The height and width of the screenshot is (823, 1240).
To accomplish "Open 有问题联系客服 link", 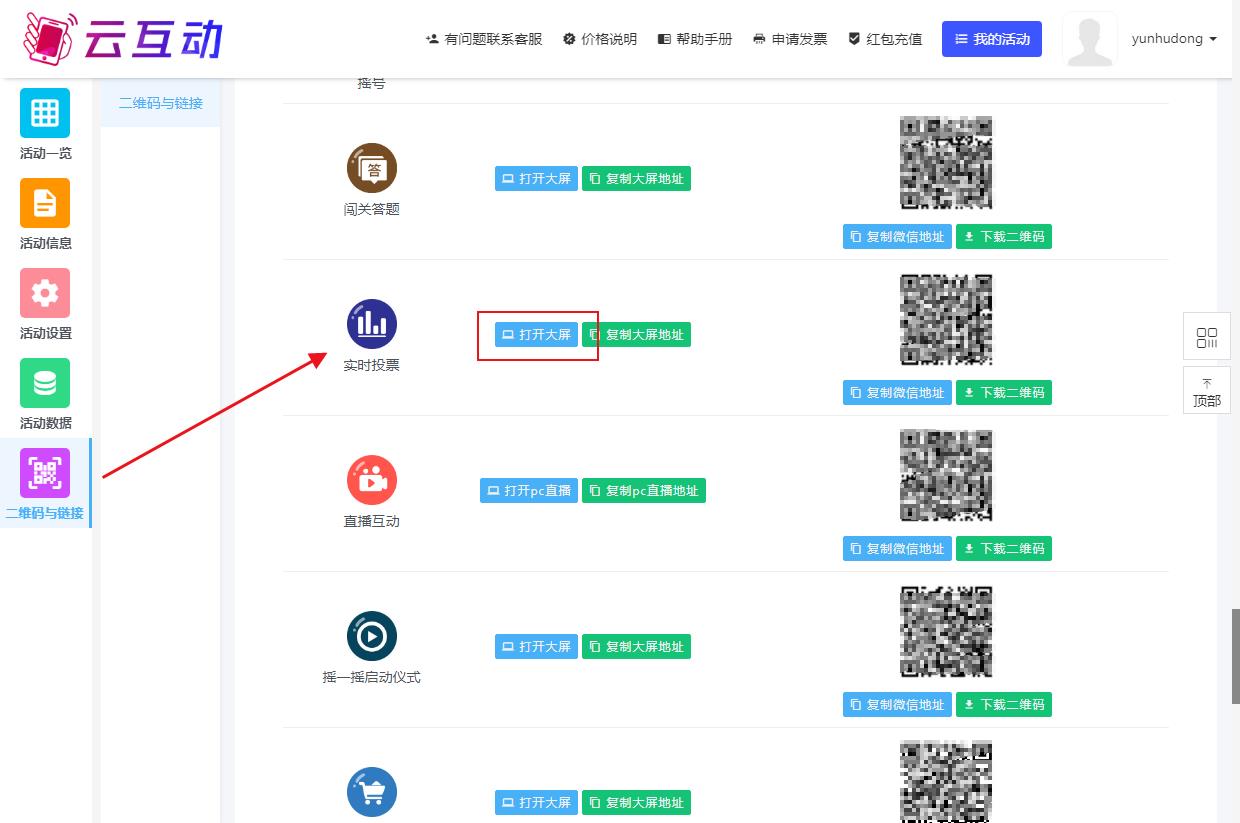I will click(x=484, y=39).
